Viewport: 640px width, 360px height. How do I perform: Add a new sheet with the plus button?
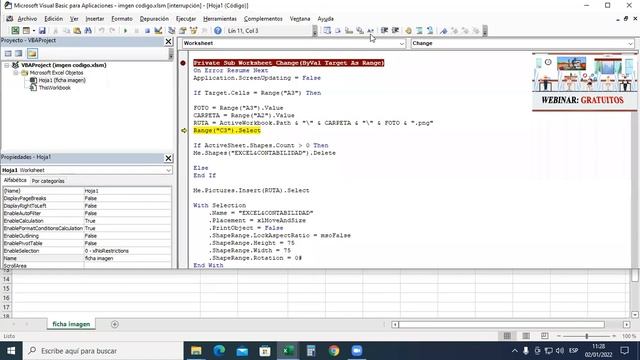[115, 324]
